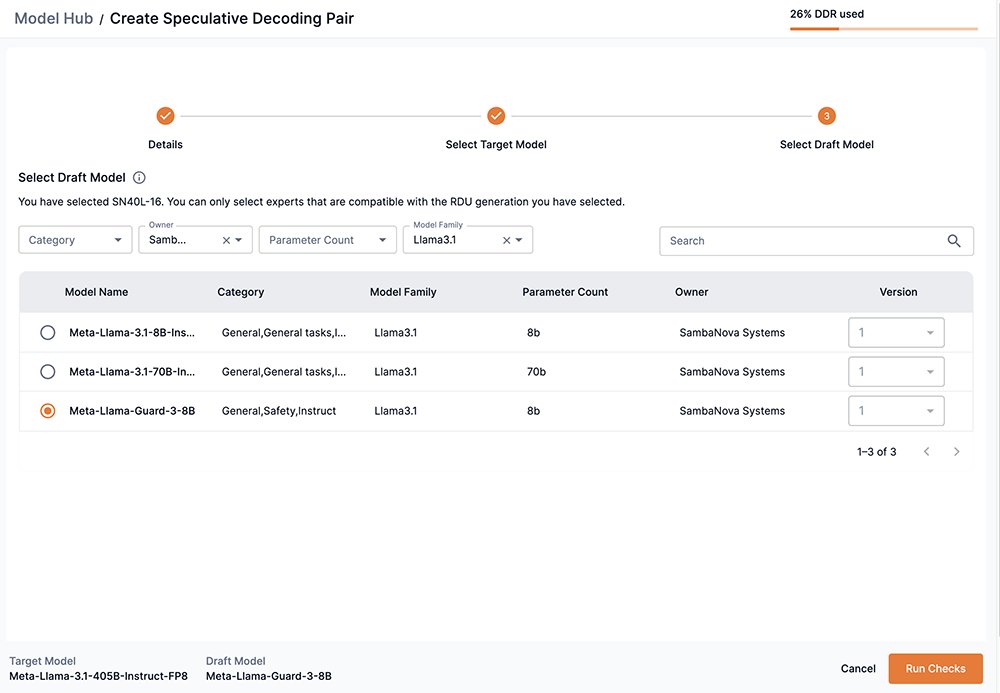Click the Select Target Model step checkmark
The width and height of the screenshot is (1000, 693).
click(x=496, y=116)
